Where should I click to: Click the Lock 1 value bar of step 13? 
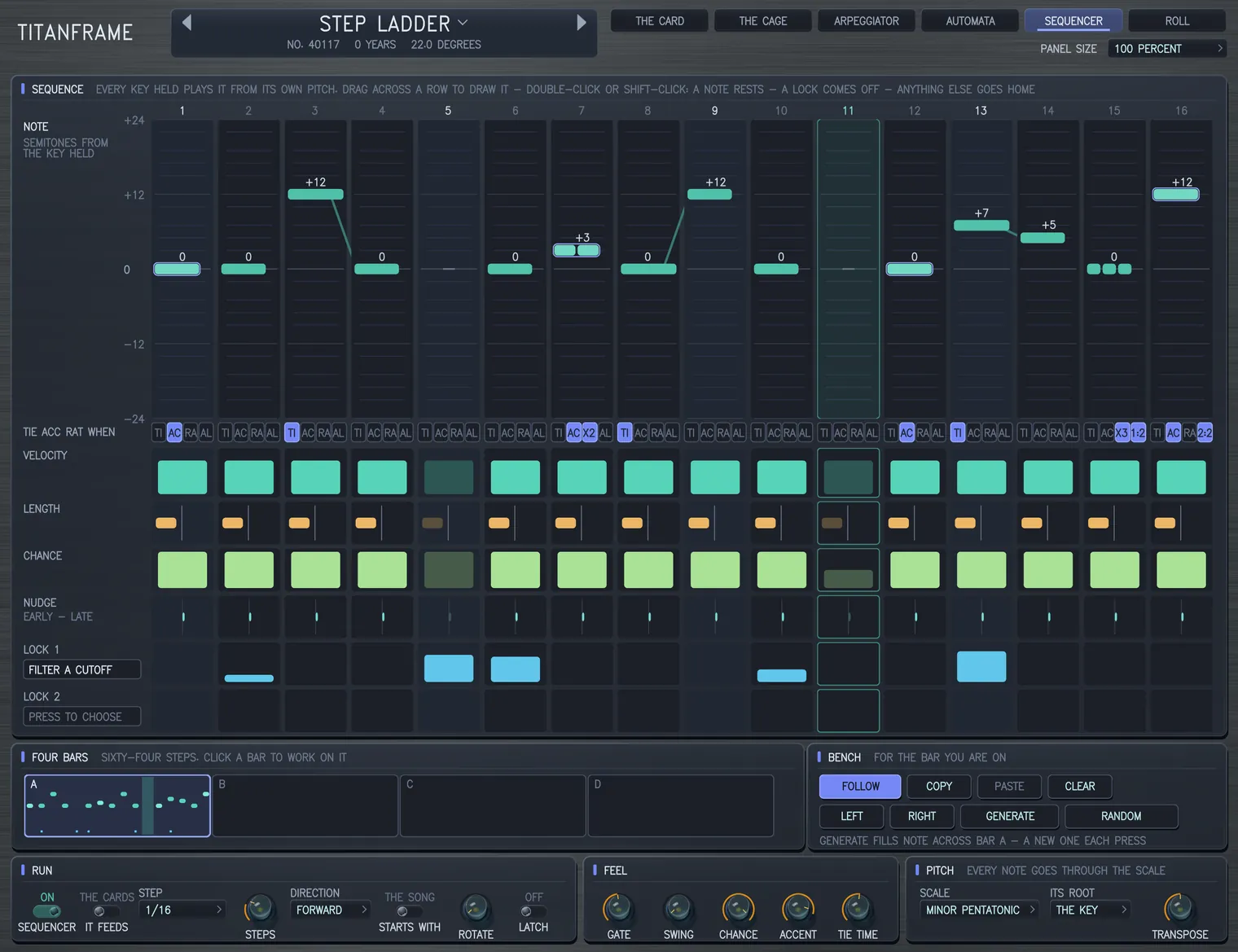pyautogui.click(x=981, y=666)
